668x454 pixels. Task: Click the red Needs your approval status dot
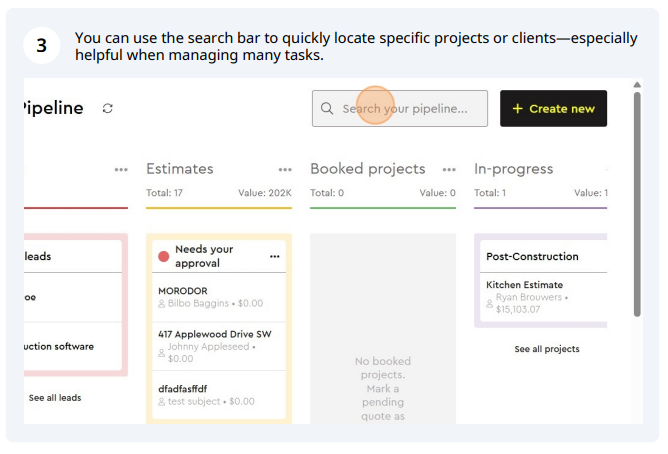click(164, 256)
